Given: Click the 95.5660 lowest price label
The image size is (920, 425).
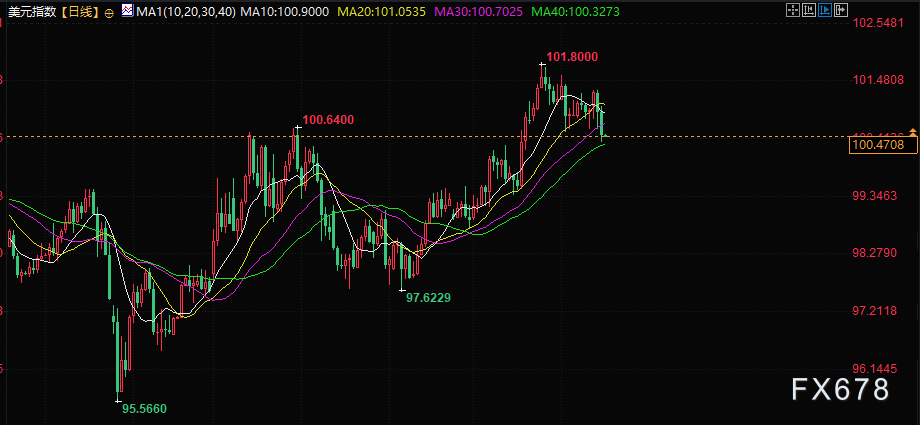Looking at the screenshot, I should 144,408.
